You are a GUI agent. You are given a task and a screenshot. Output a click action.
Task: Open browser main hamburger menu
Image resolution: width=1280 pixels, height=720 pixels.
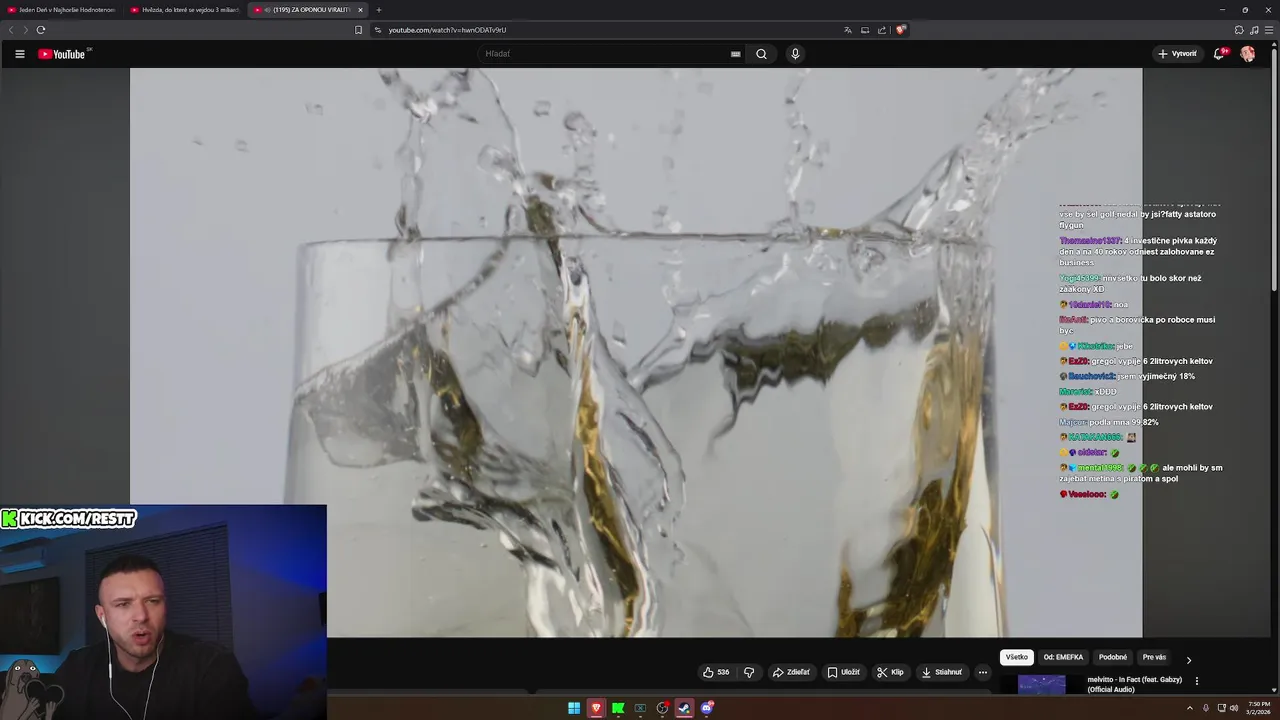[x=1269, y=30]
